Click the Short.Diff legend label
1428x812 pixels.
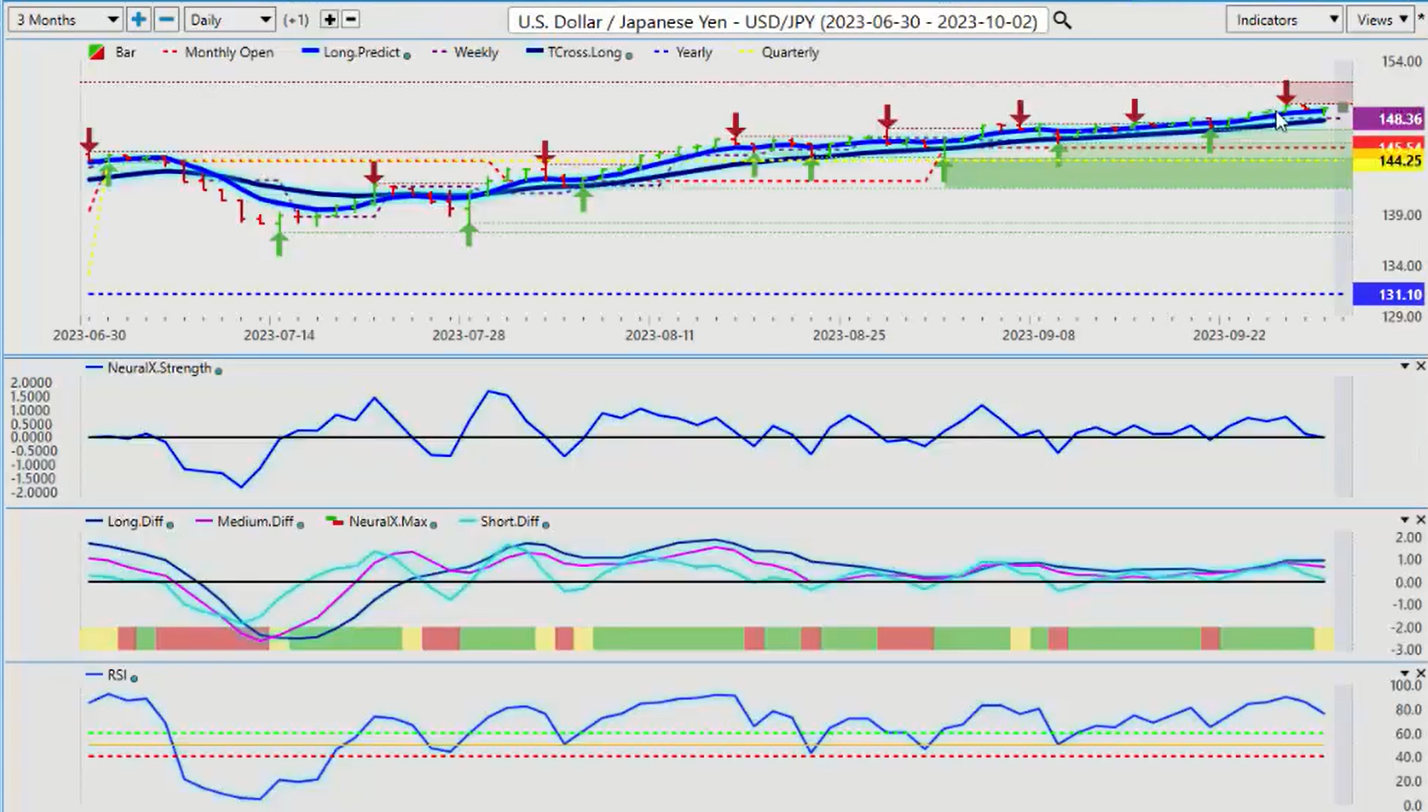point(510,521)
